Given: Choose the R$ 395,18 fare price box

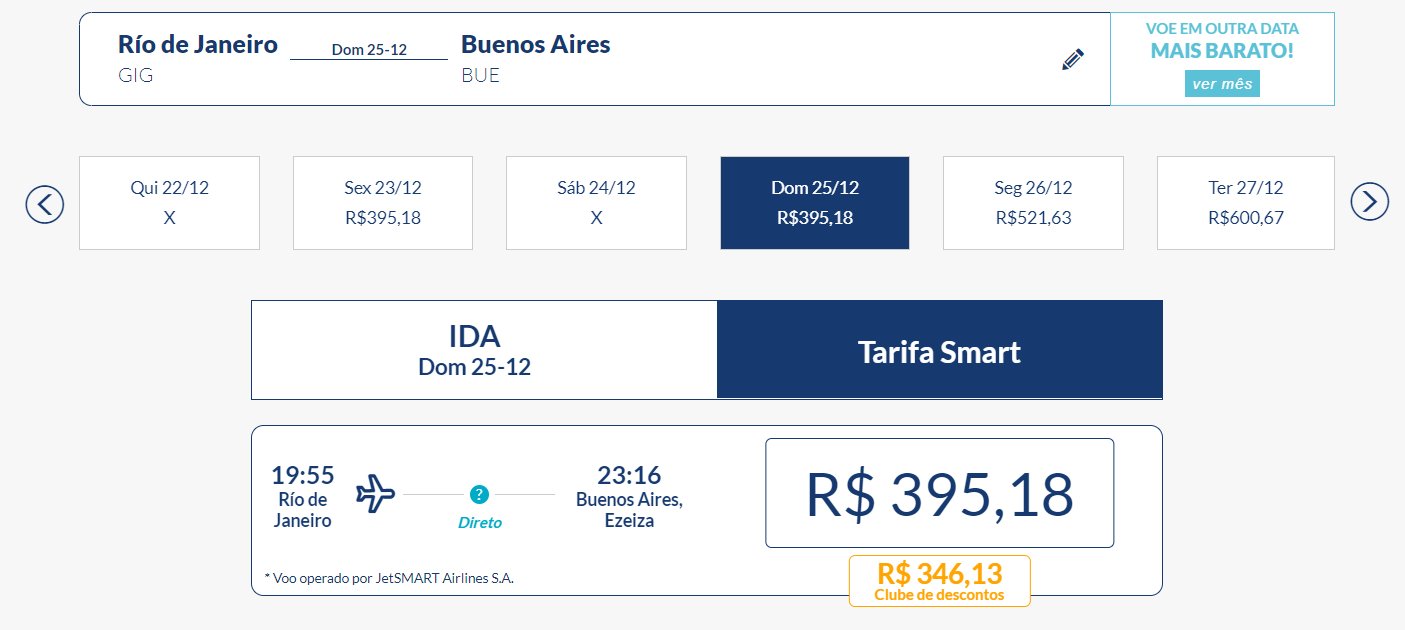Looking at the screenshot, I should pos(940,493).
